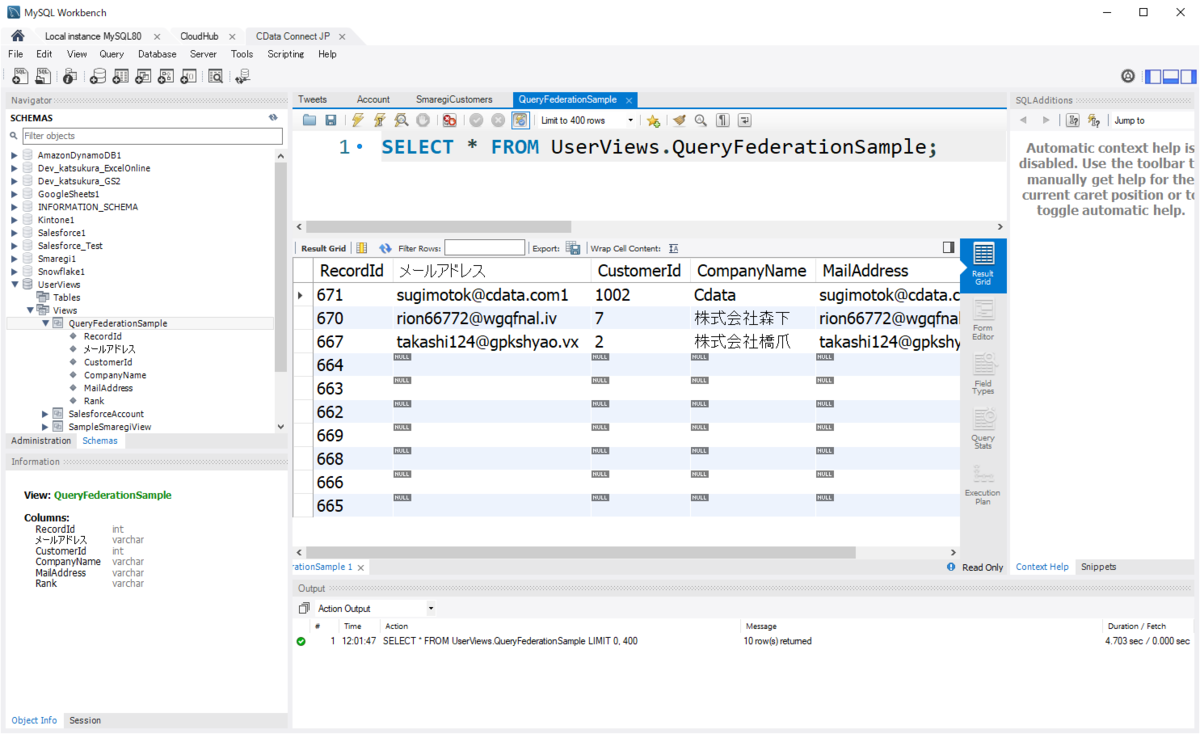Beautify query with broom icon
The image size is (1200, 734).
point(679,120)
